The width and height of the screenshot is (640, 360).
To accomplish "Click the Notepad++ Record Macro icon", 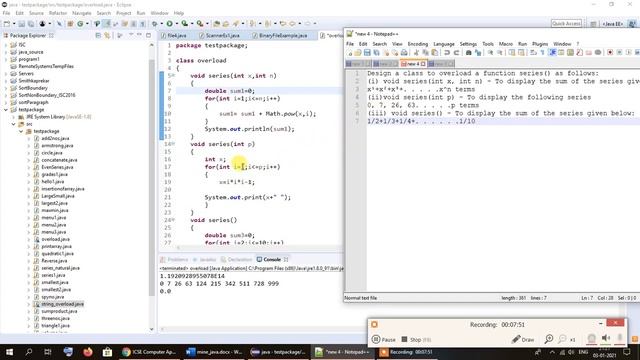I will pyautogui.click(x=610, y=53).
